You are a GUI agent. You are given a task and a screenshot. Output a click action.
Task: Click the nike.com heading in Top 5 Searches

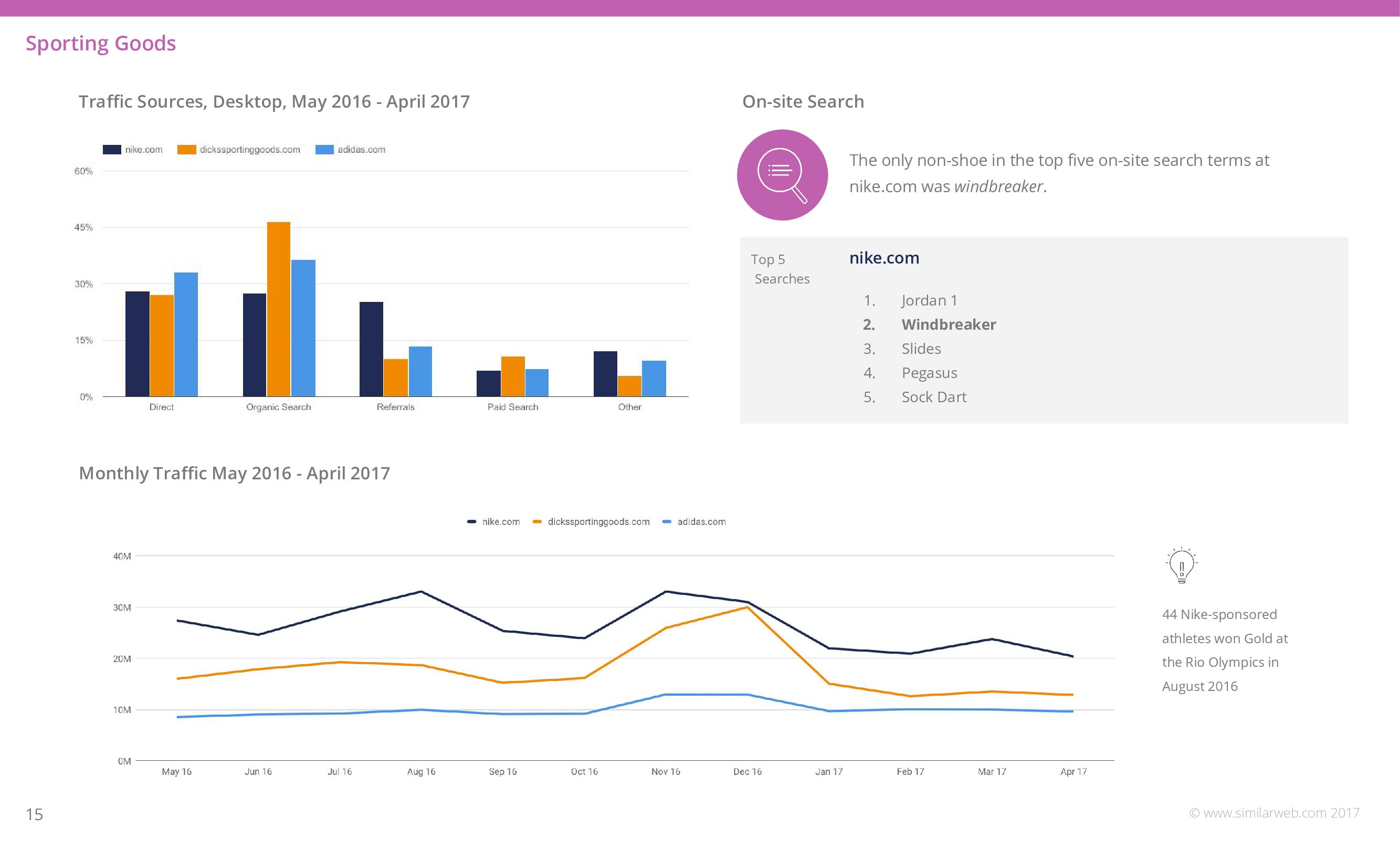(883, 258)
